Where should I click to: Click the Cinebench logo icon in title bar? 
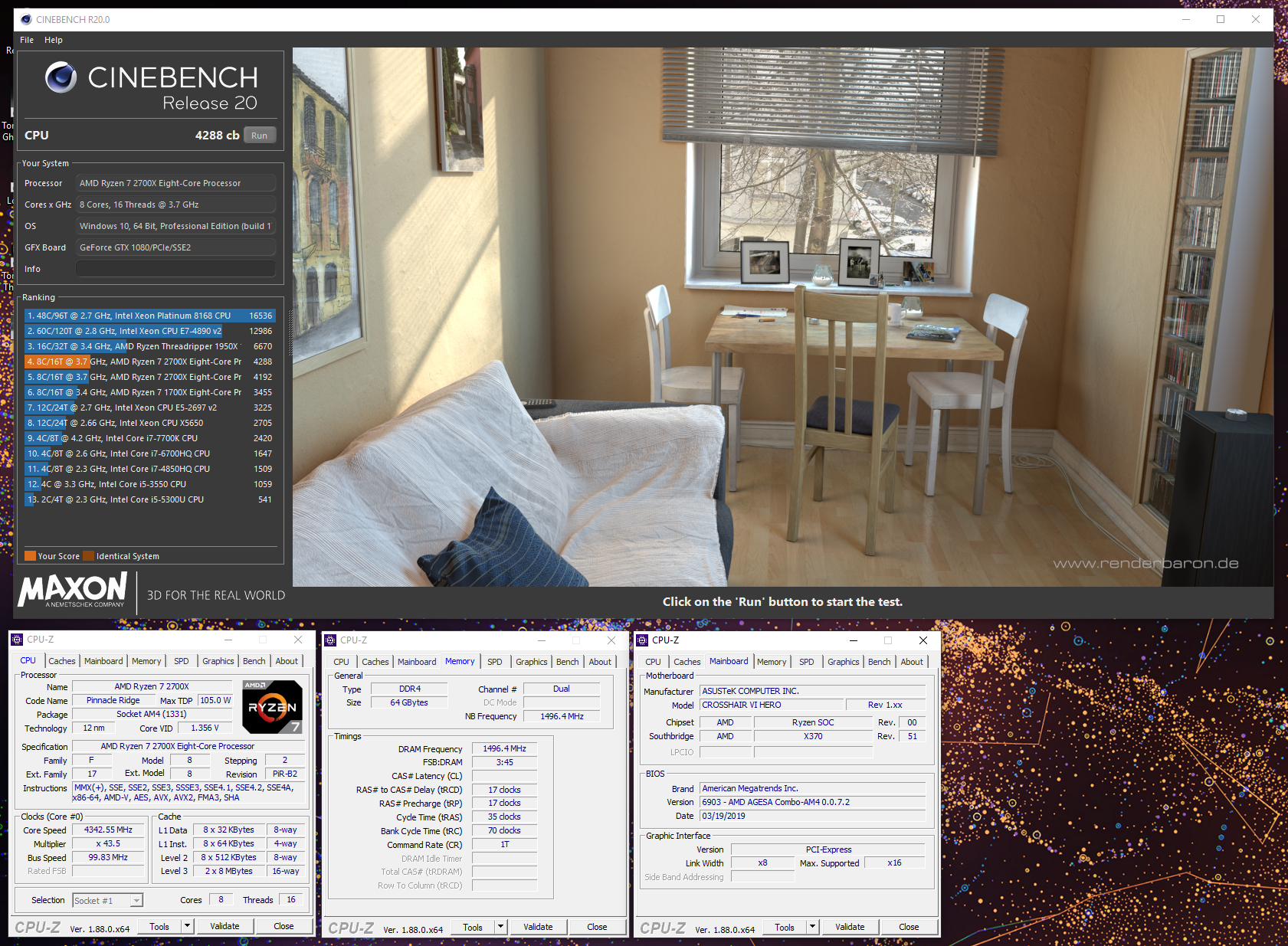coord(26,19)
